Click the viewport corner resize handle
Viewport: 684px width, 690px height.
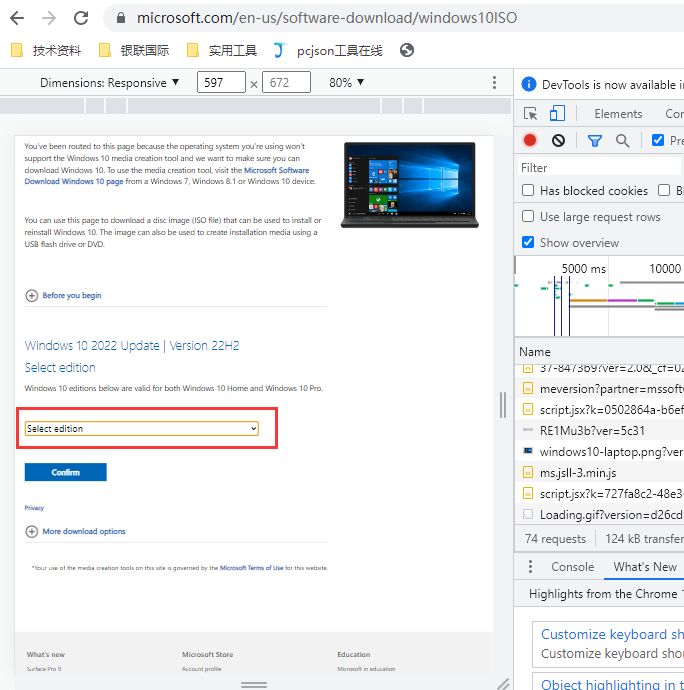(503, 684)
